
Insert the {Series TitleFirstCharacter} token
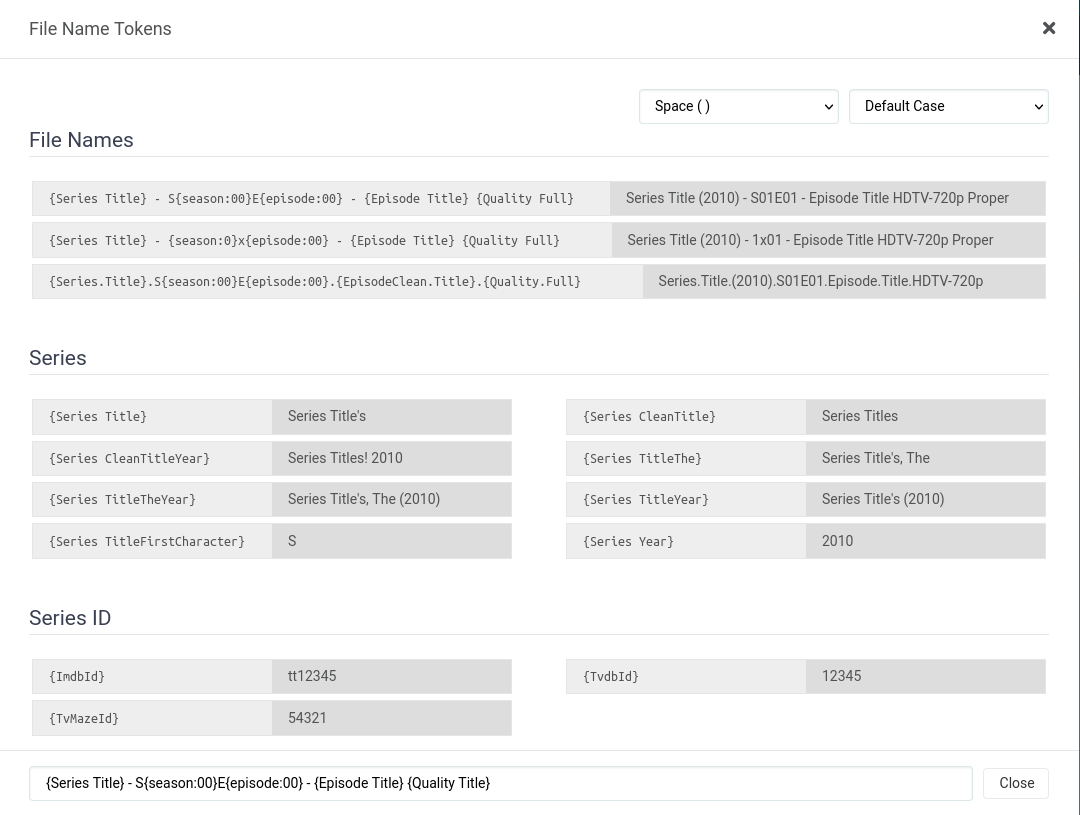[x=151, y=541]
